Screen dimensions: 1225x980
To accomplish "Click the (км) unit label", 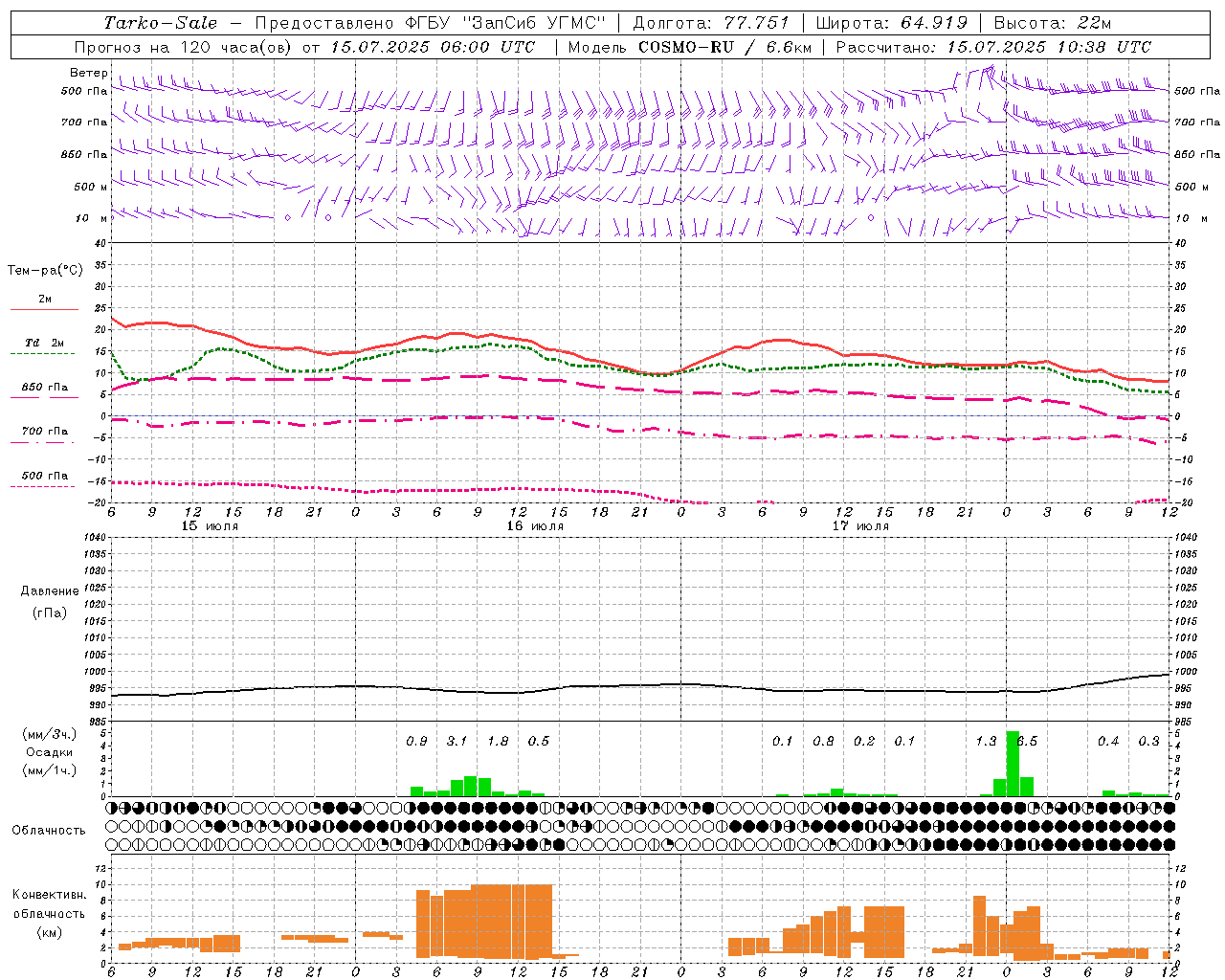I will [51, 932].
